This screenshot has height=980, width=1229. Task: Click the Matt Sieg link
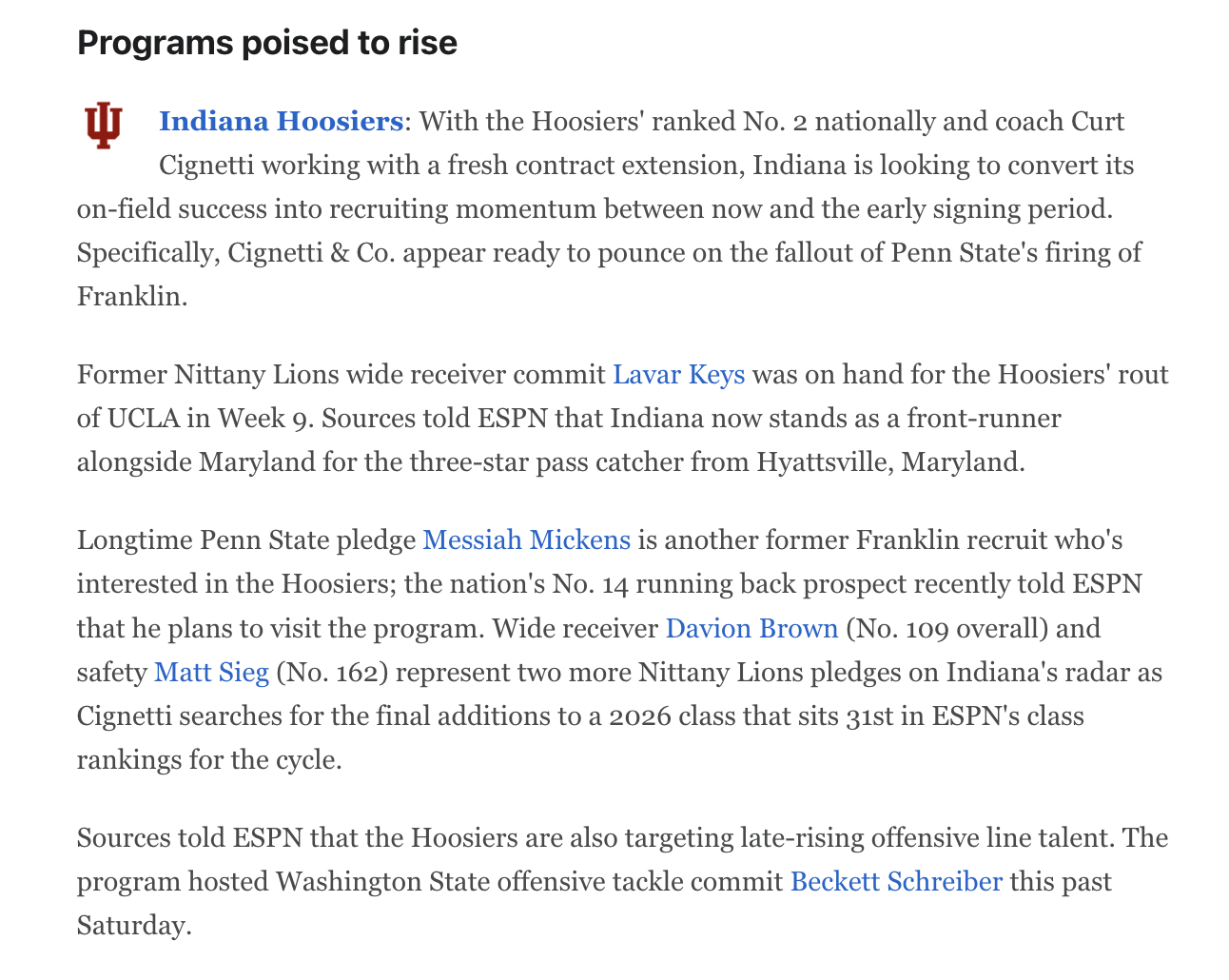pos(211,672)
